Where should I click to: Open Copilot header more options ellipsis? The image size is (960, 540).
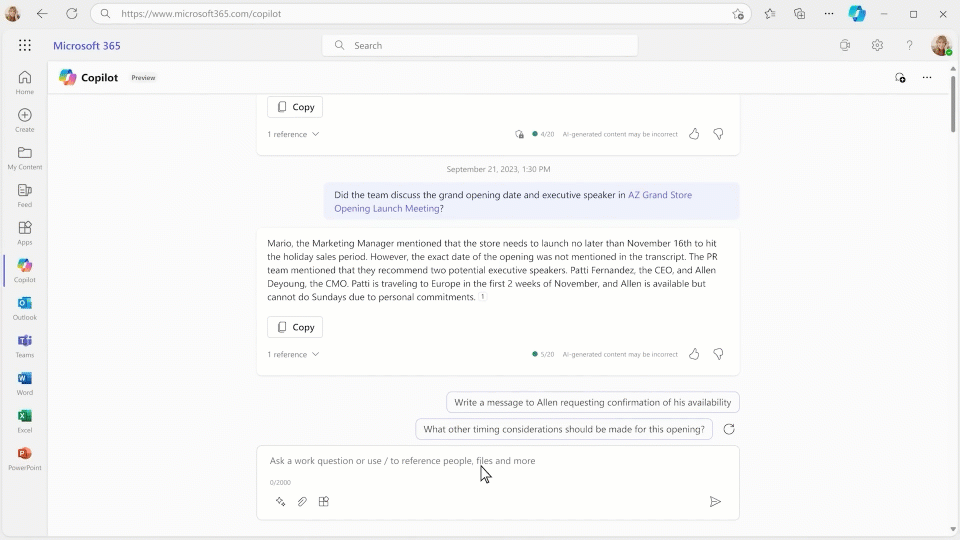tap(927, 78)
